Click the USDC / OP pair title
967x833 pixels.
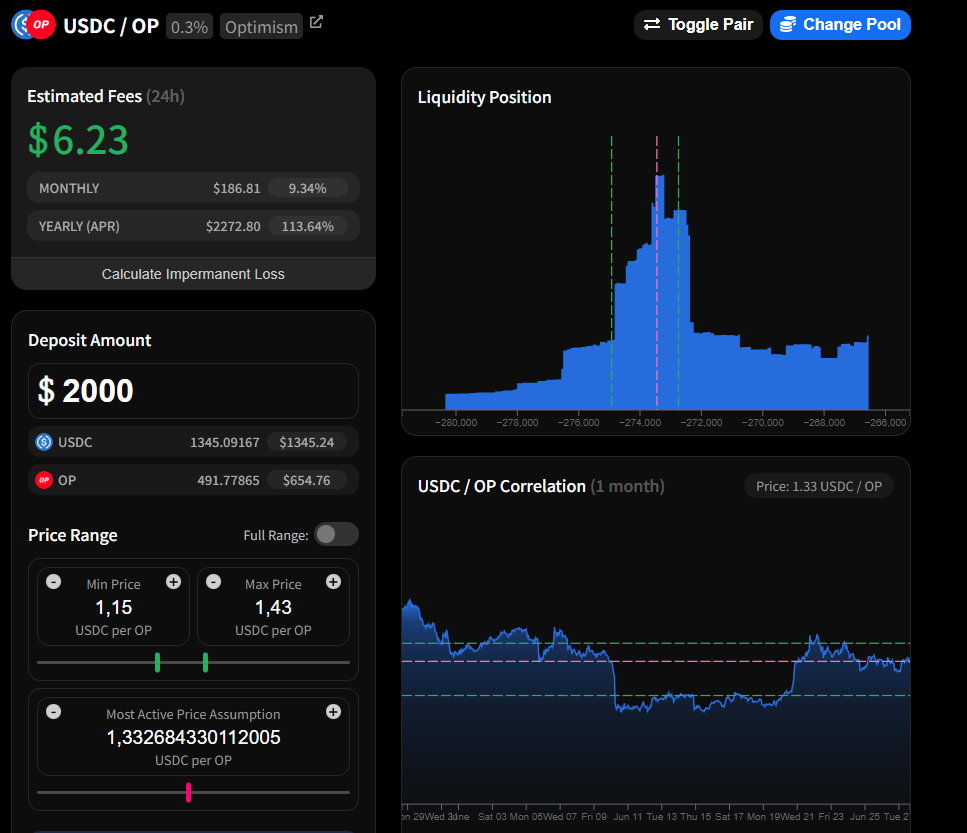point(111,26)
